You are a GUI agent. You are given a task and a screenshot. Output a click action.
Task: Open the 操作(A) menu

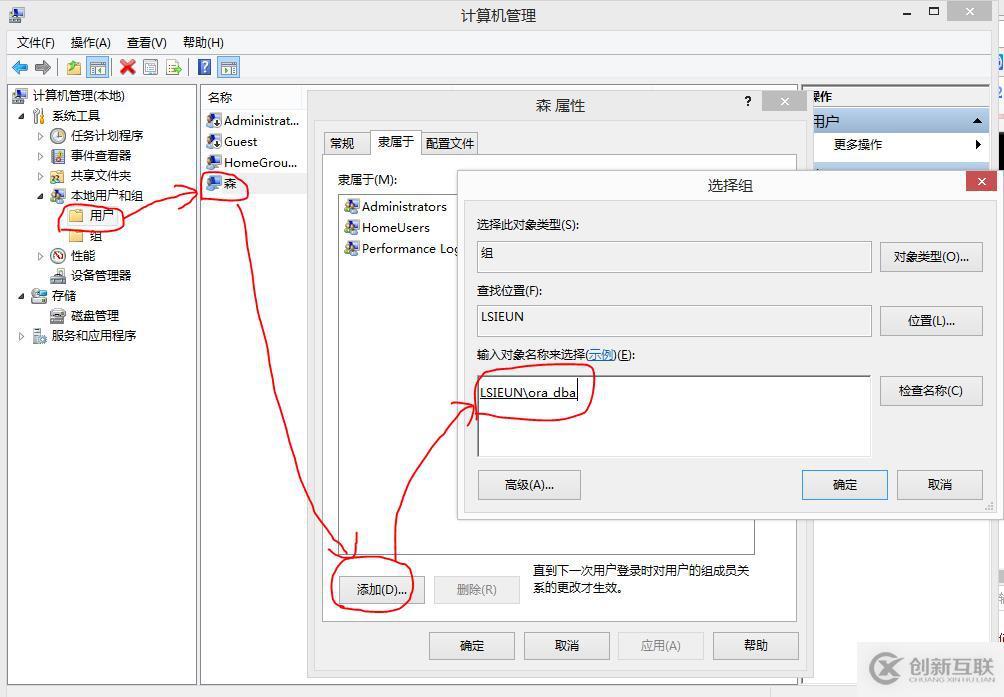pos(91,43)
